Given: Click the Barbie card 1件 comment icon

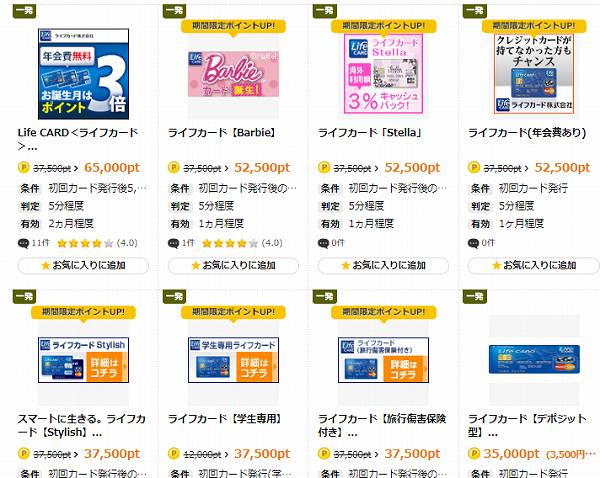Looking at the screenshot, I should click(173, 243).
